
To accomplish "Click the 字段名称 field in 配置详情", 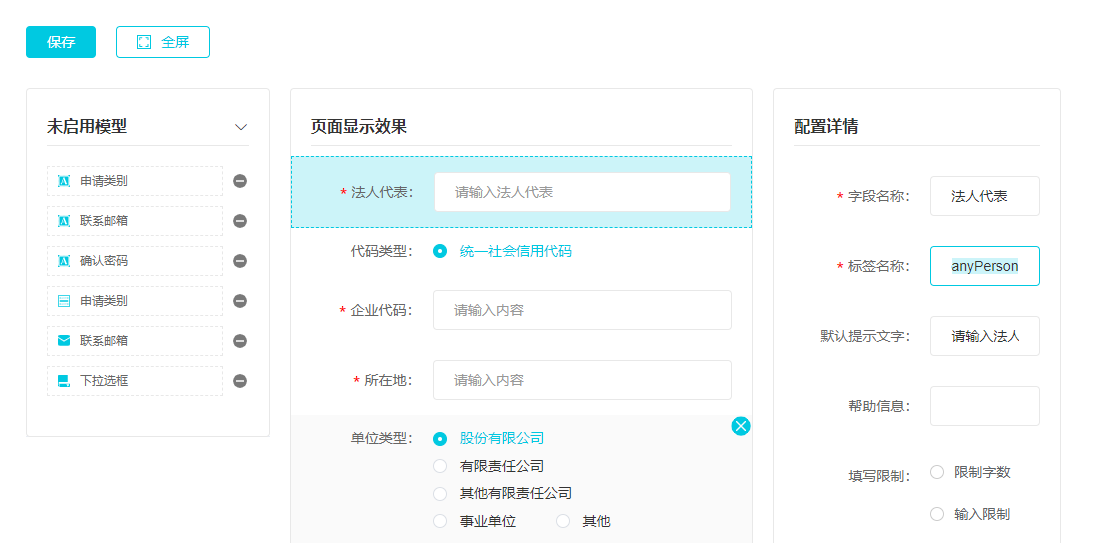I will (984, 196).
